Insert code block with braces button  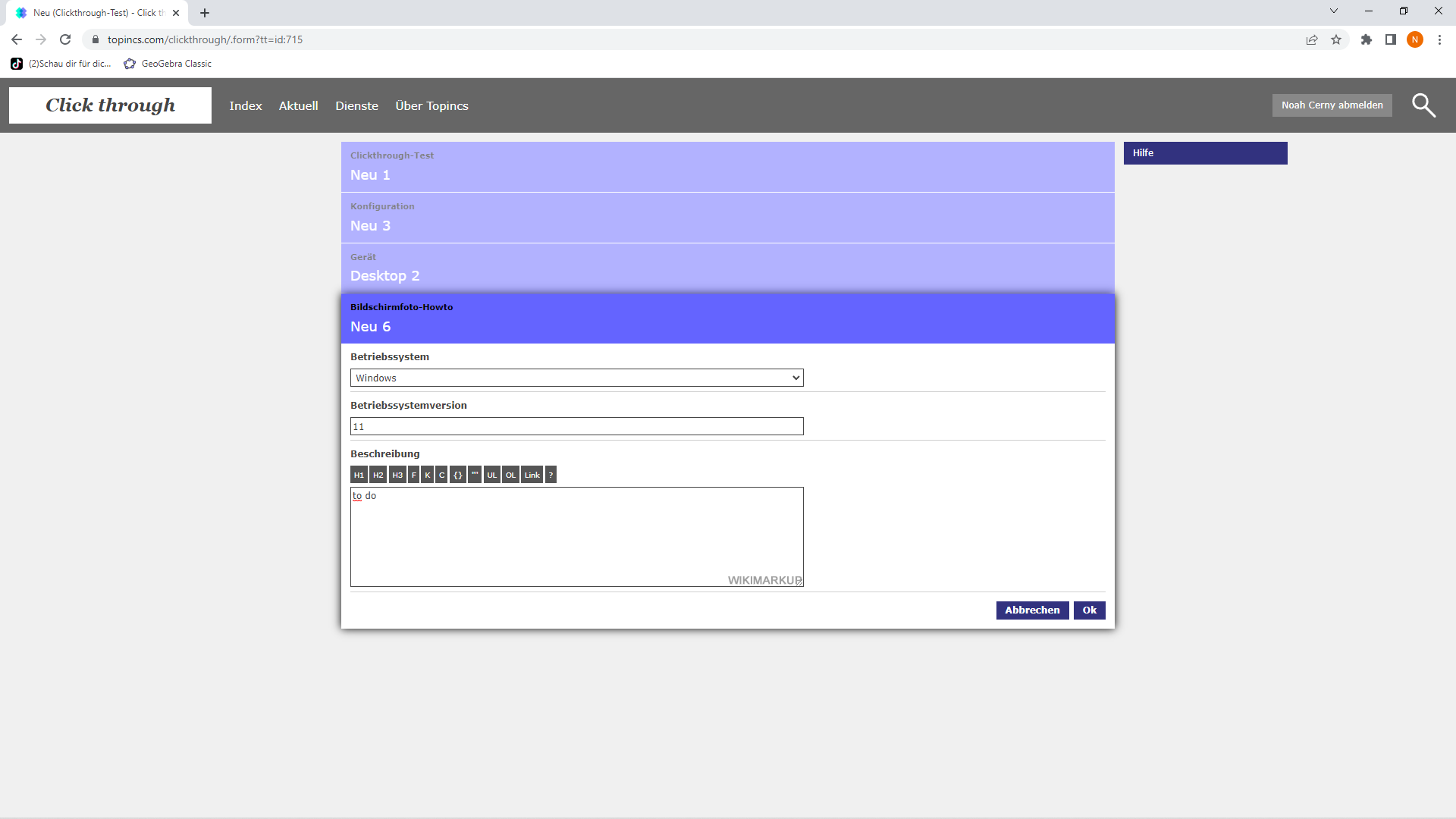[458, 475]
